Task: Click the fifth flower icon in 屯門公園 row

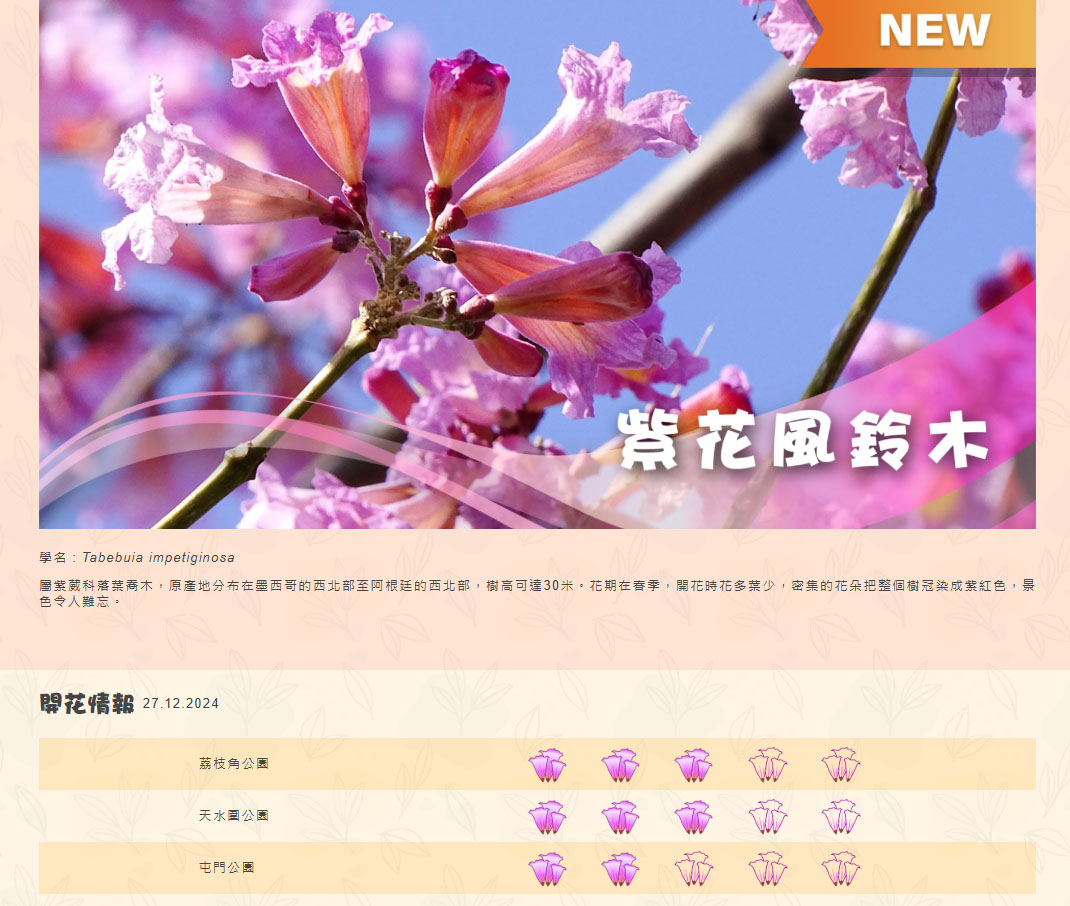Action: tap(840, 869)
